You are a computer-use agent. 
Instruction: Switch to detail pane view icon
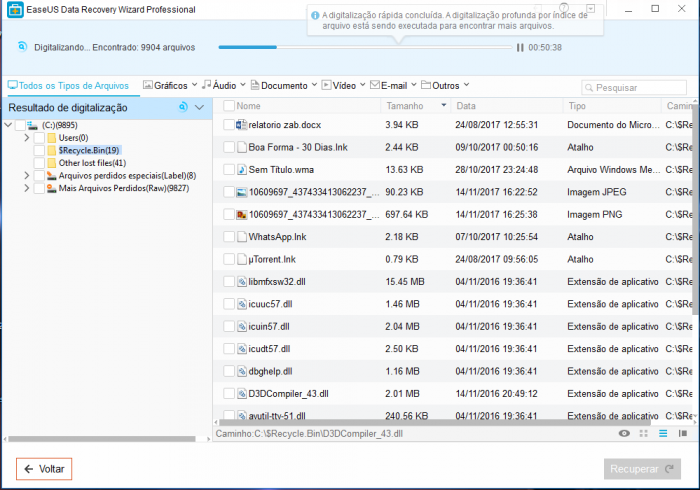683,433
